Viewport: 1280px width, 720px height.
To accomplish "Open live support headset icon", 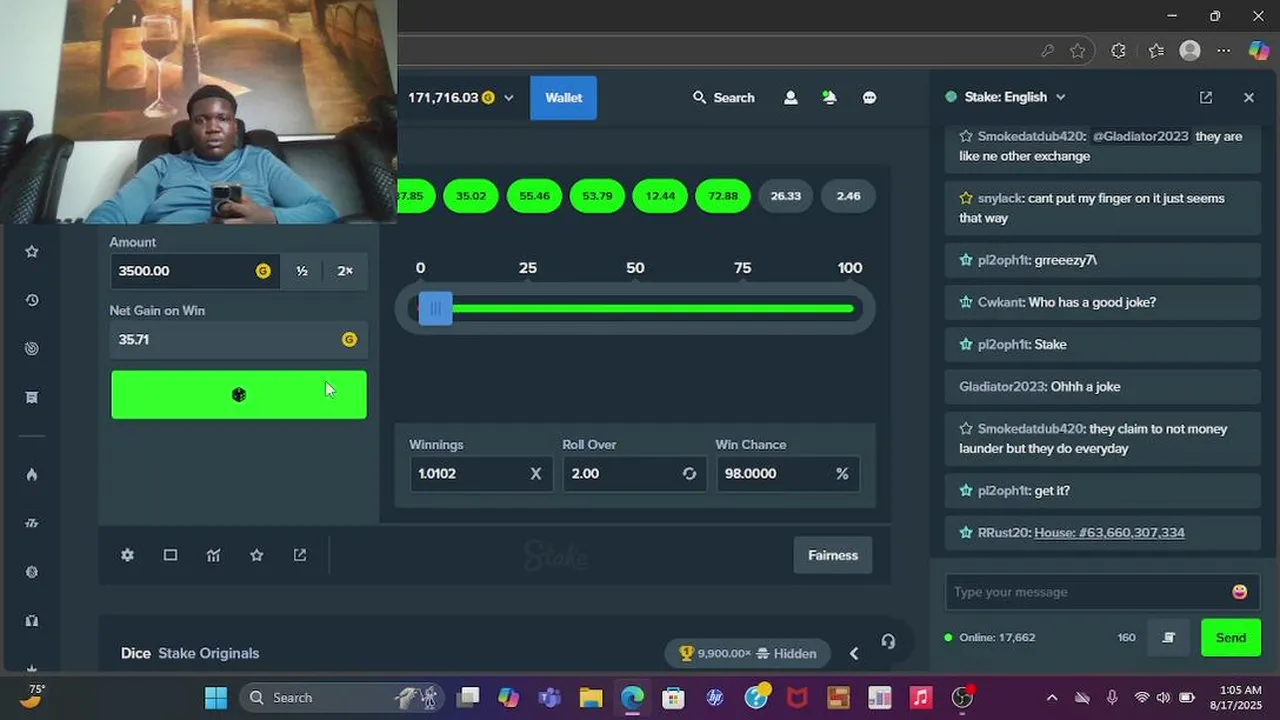I will [888, 642].
